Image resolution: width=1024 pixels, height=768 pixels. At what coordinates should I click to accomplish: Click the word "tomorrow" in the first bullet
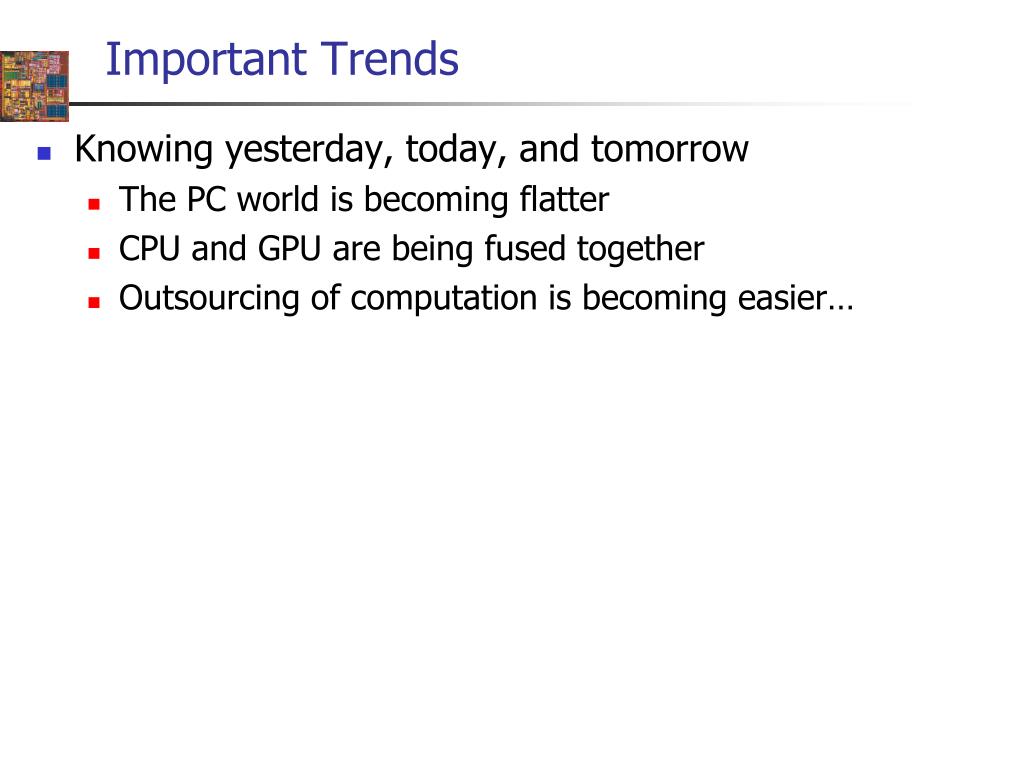[x=669, y=150]
